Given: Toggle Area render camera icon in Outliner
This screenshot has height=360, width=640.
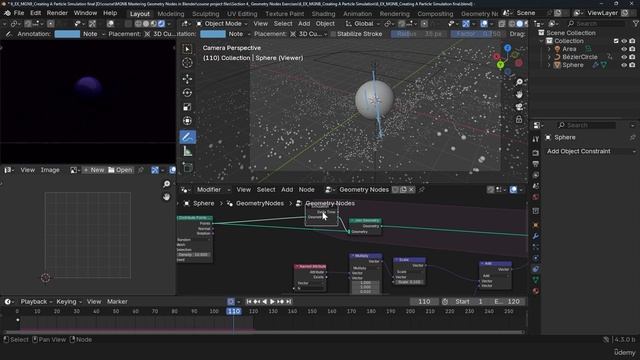Looking at the screenshot, I should (632, 49).
